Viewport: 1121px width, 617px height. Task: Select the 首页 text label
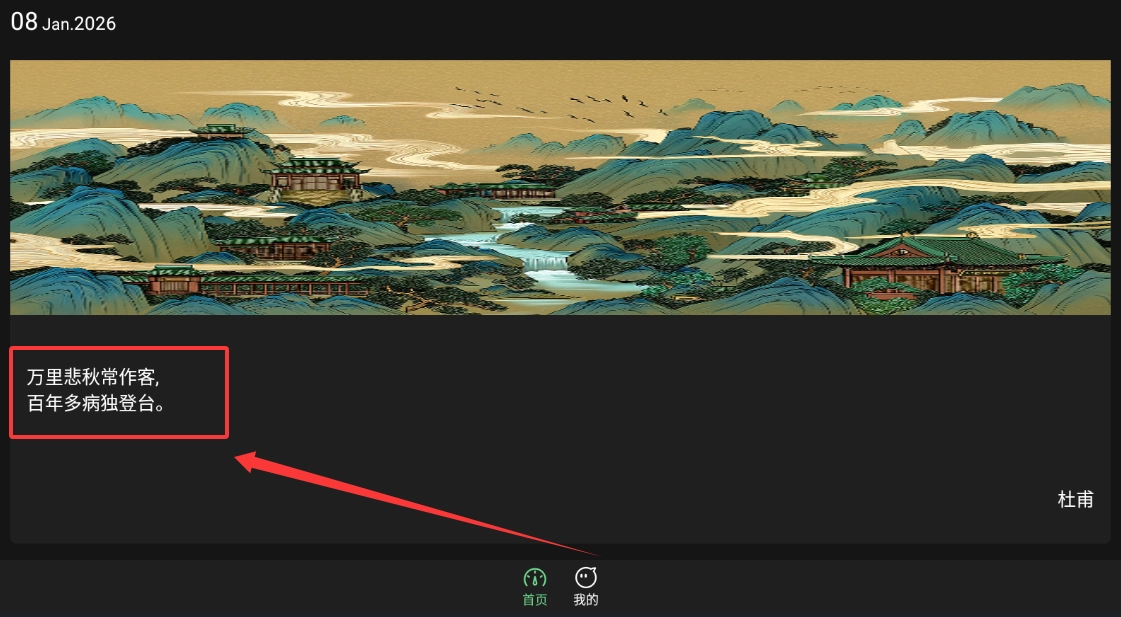pyautogui.click(x=535, y=600)
